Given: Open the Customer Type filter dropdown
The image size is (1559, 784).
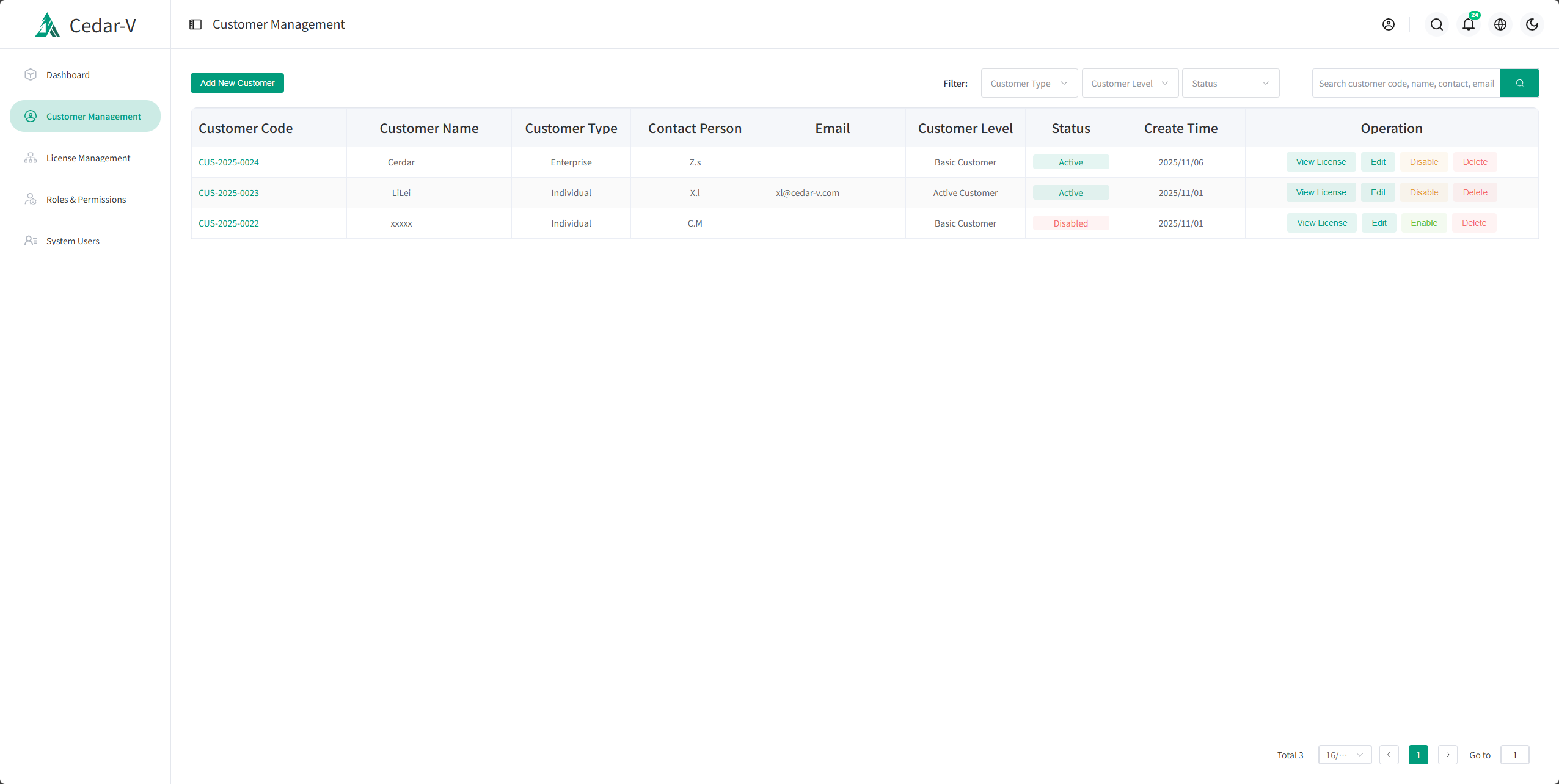Looking at the screenshot, I should 1029,83.
